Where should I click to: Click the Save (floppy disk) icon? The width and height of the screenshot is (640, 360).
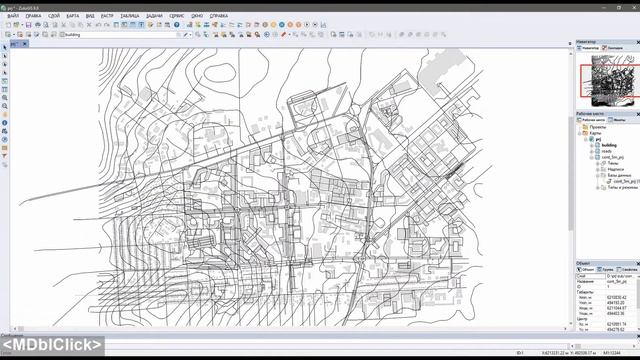[x=29, y=25]
